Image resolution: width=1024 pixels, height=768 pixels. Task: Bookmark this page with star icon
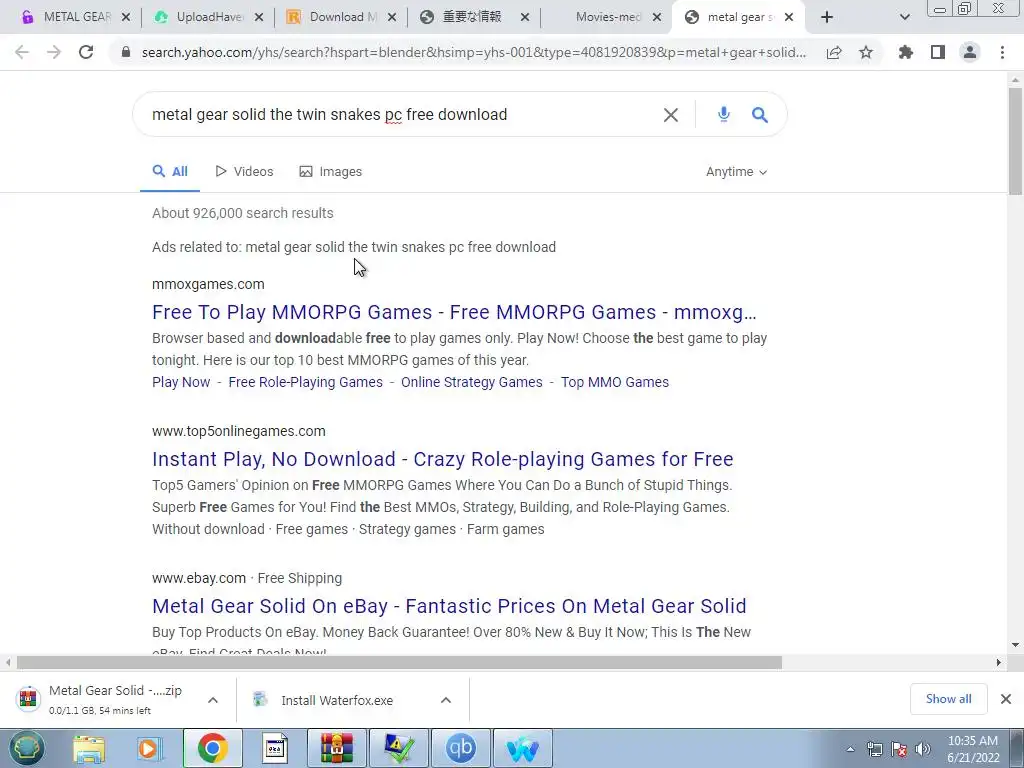coord(866,52)
